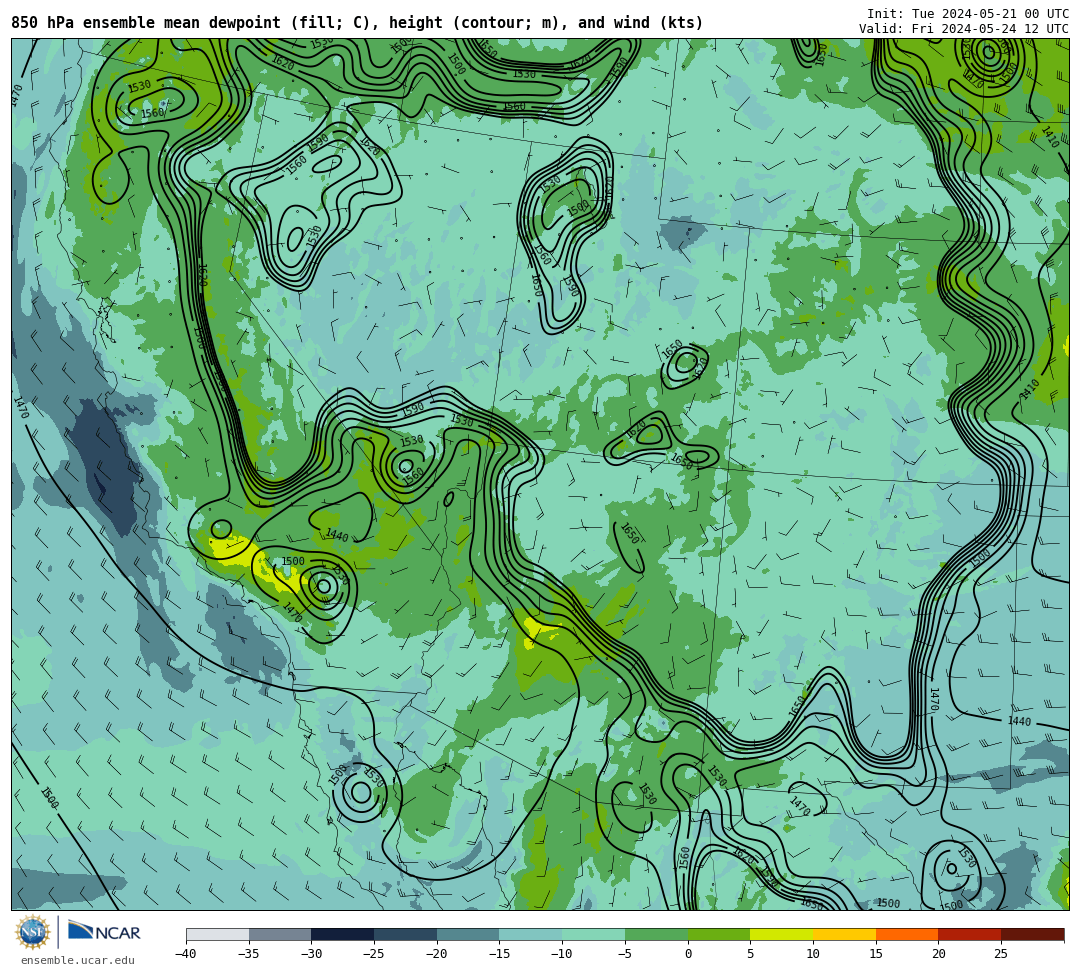
Task: Click the gray-blue colorbar swatch between -35 and -30
Action: tap(280, 934)
